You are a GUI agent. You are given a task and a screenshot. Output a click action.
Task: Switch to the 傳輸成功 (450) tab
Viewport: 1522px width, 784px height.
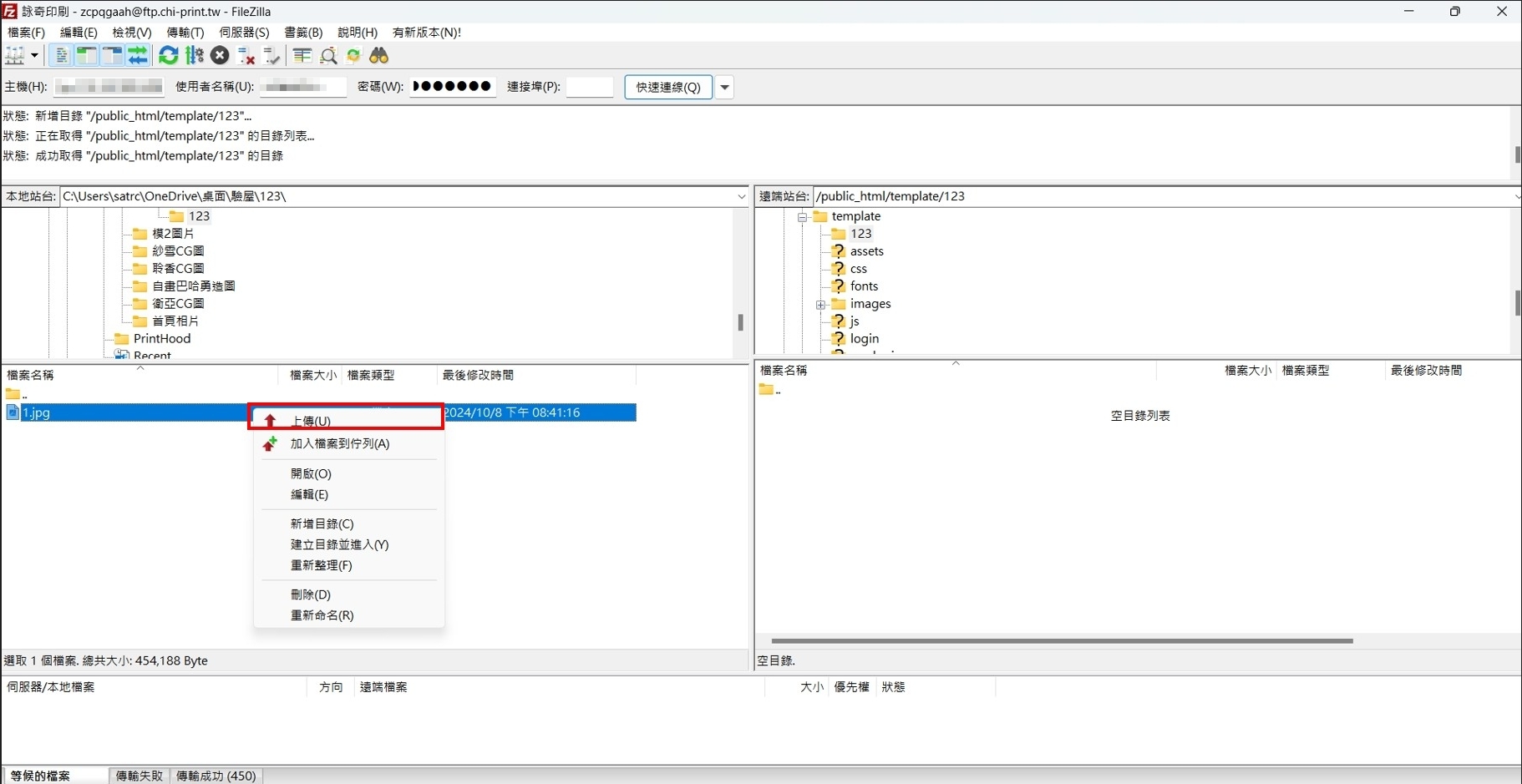[x=216, y=776]
